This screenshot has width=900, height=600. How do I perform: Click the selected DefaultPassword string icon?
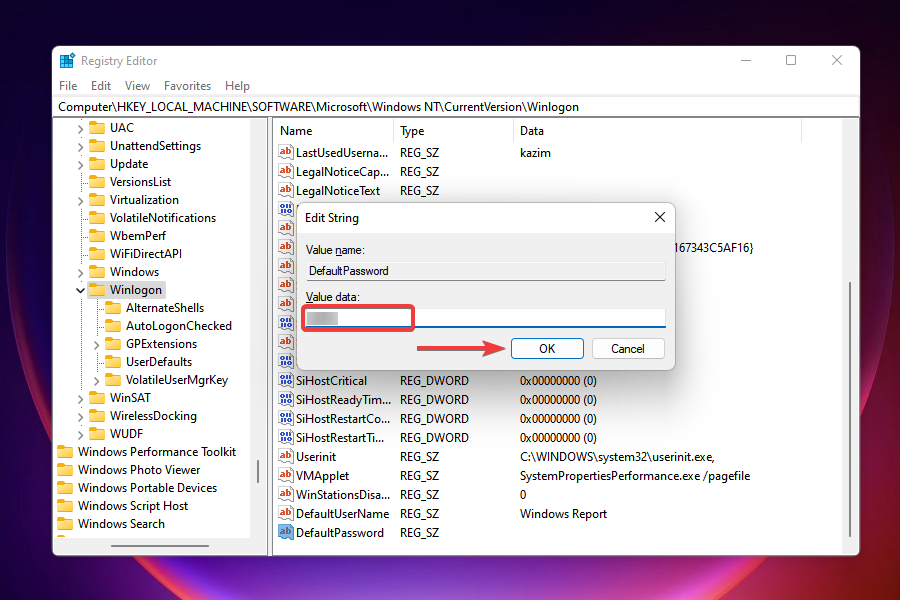286,532
